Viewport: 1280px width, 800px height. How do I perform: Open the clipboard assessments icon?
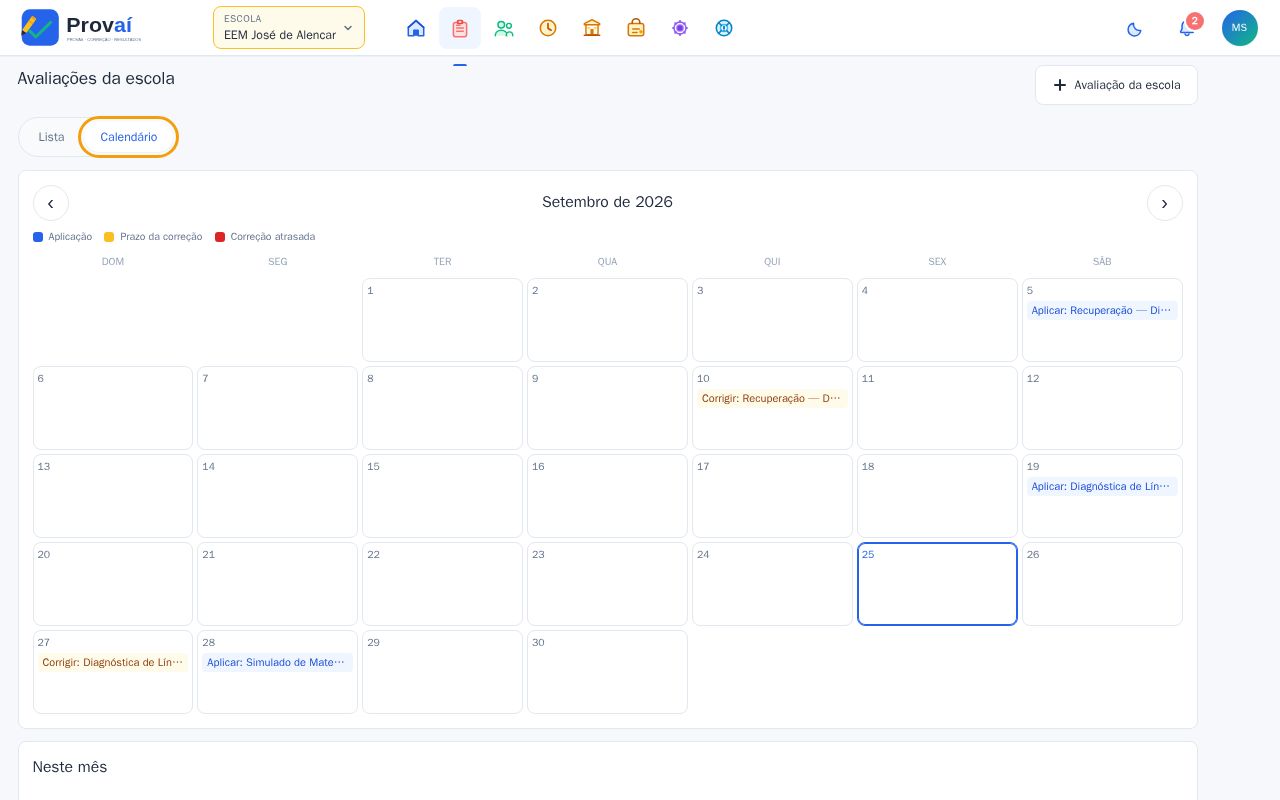pyautogui.click(x=460, y=28)
